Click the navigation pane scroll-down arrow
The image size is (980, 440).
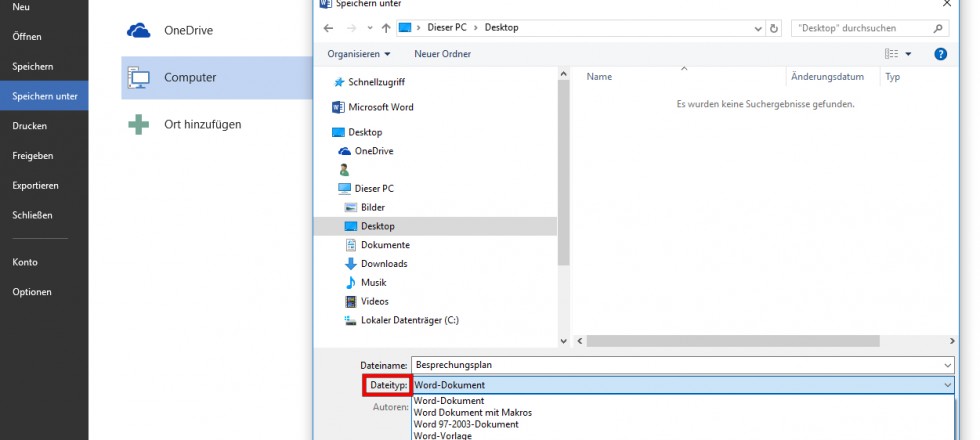pyautogui.click(x=563, y=341)
